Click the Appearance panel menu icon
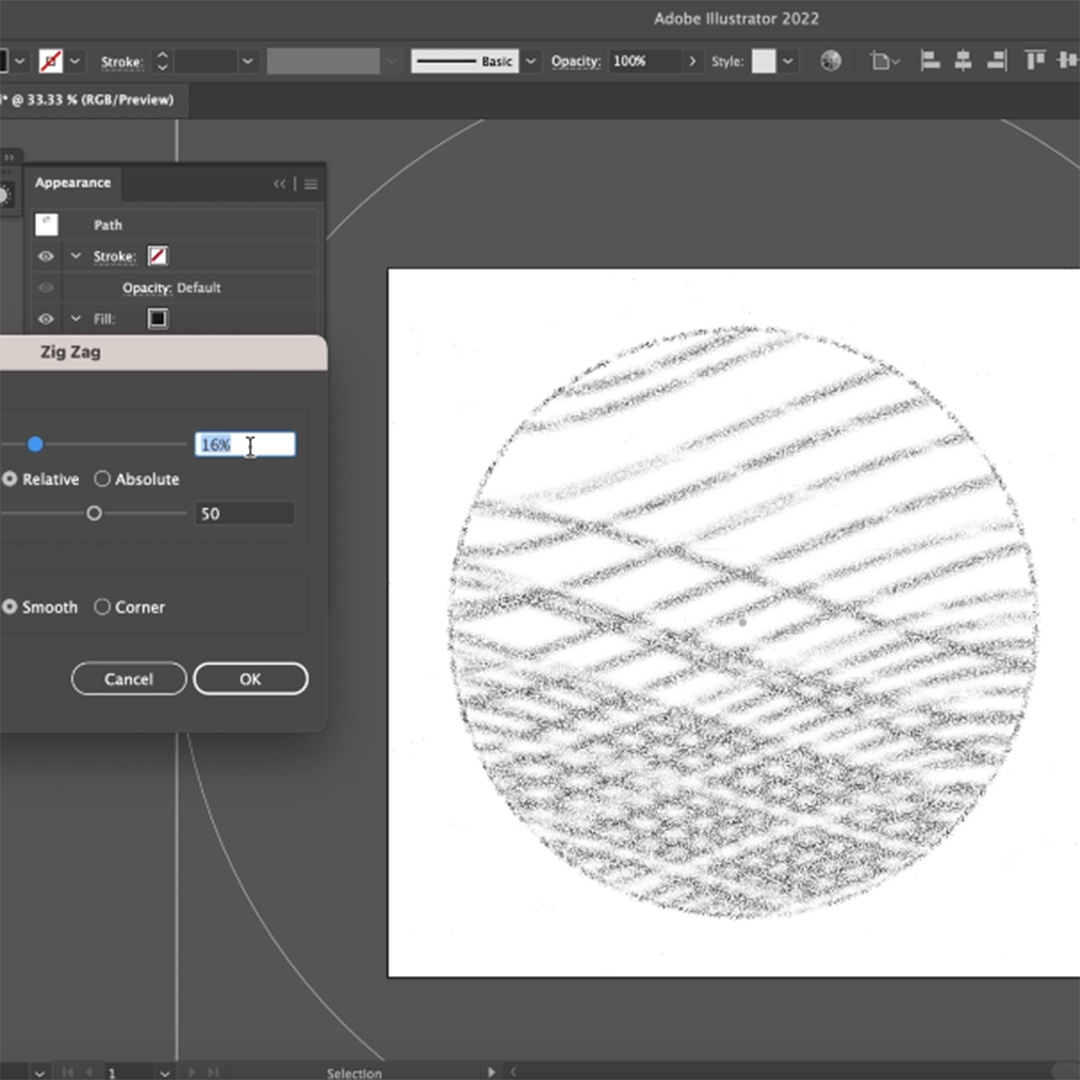The width and height of the screenshot is (1080, 1080). point(311,184)
